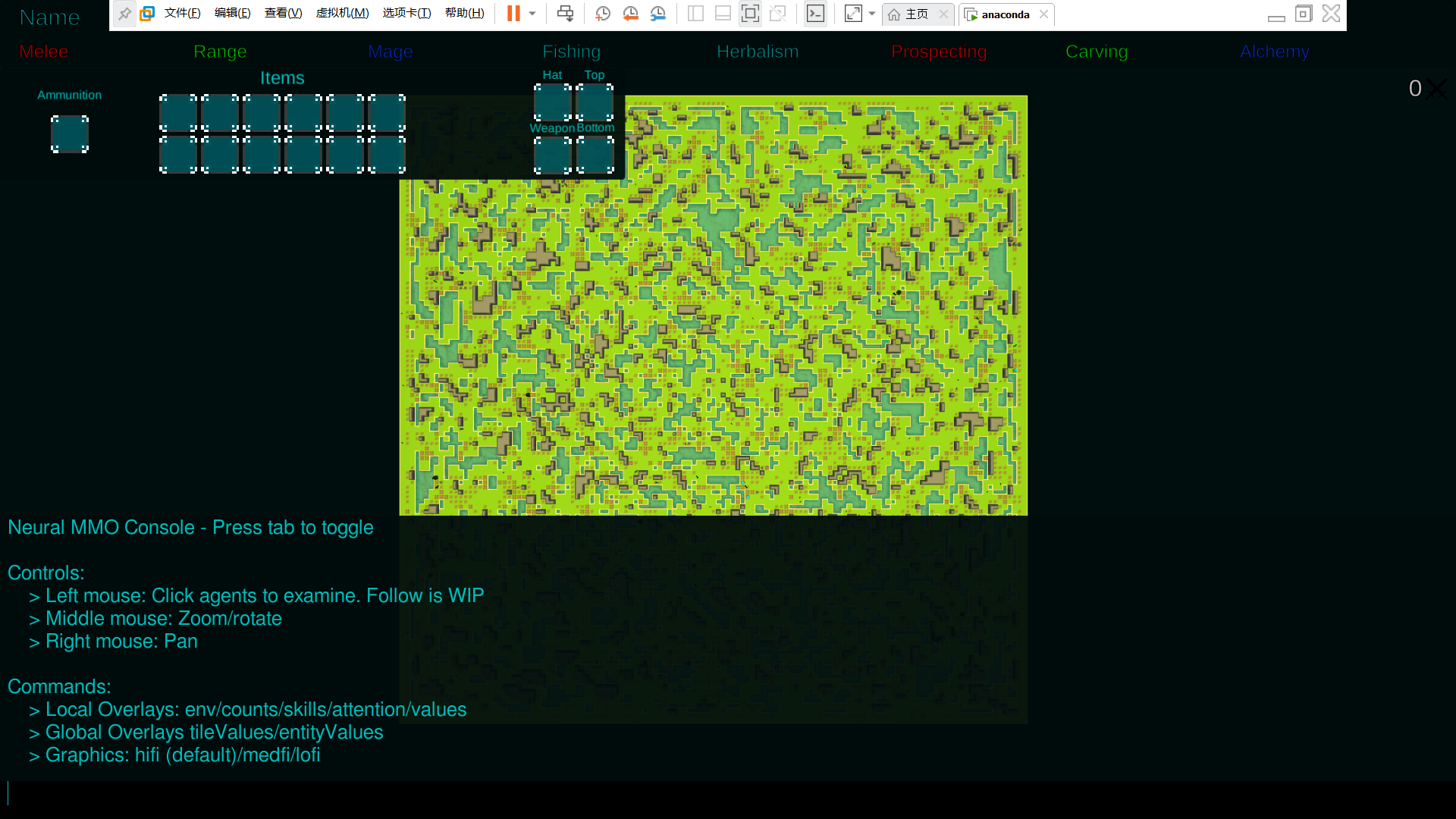This screenshot has height=819, width=1456.
Task: Select the Range skill label
Action: 220,52
